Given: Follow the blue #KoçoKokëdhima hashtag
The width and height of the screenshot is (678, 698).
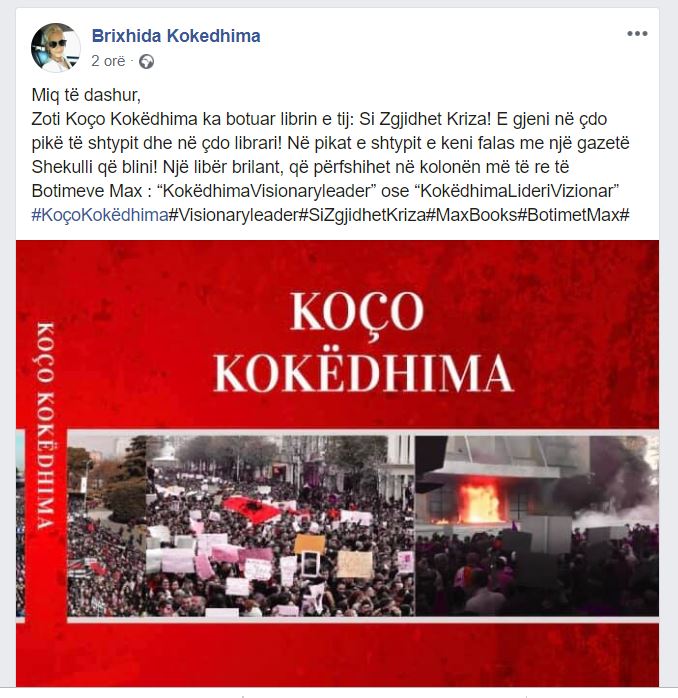Looking at the screenshot, I should click(100, 215).
